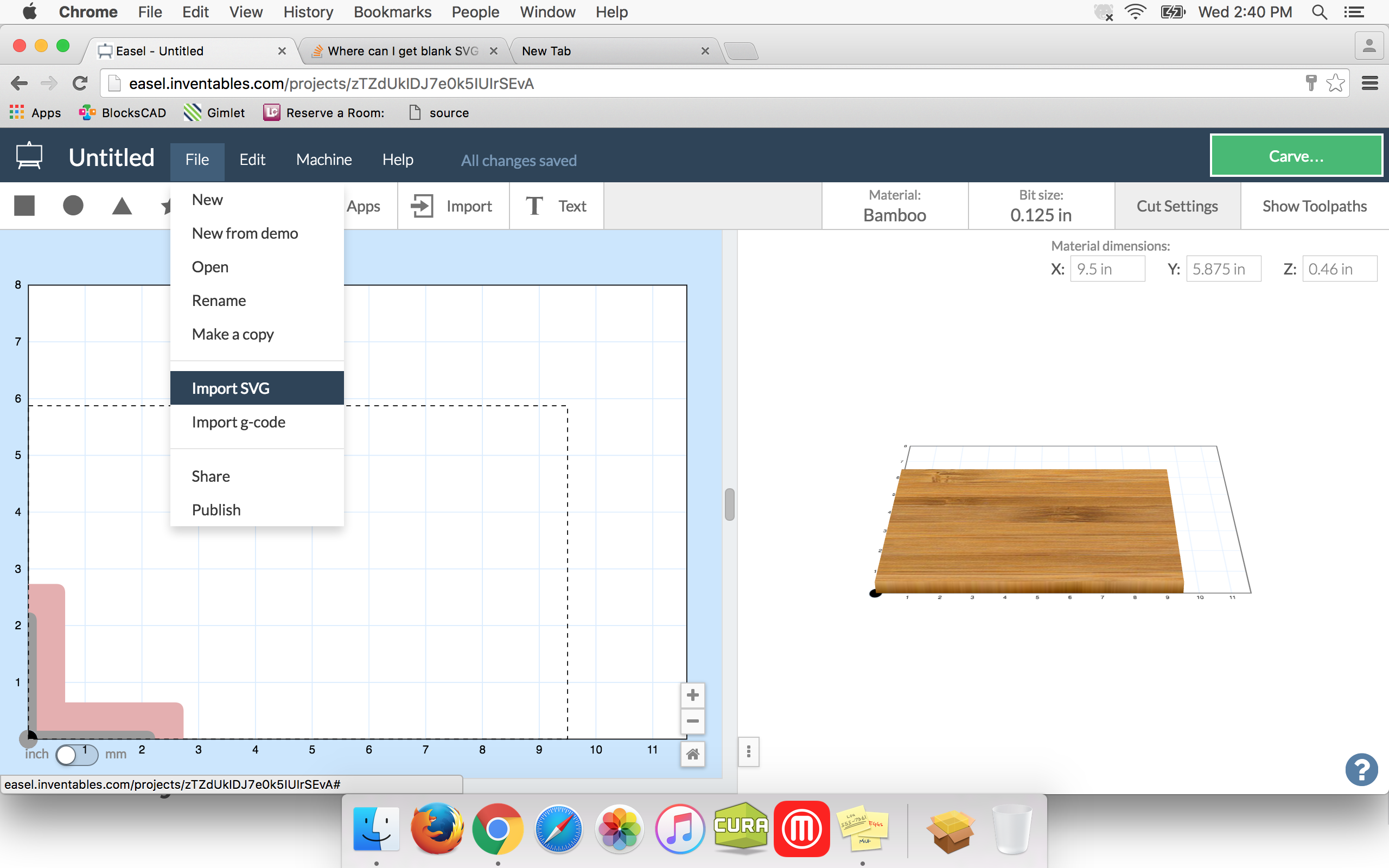The image size is (1389, 868).
Task: Reload the page
Action: click(x=80, y=83)
